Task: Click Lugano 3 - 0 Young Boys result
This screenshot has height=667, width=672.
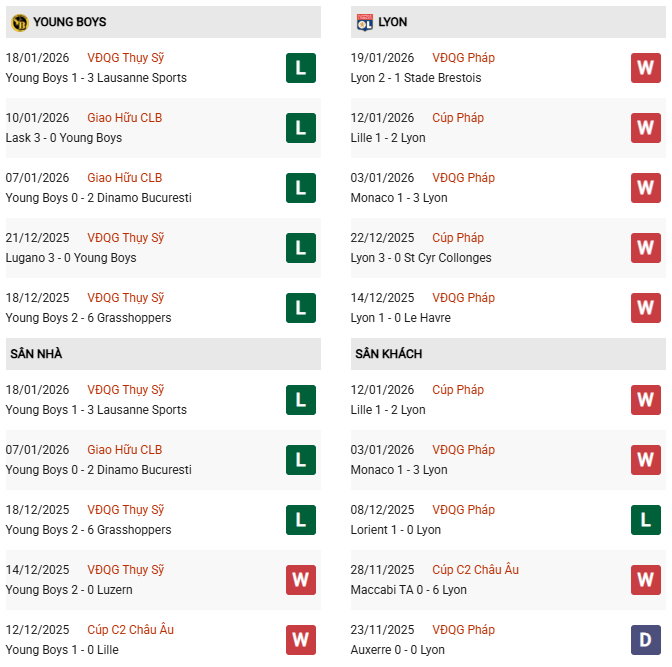Action: 71,258
